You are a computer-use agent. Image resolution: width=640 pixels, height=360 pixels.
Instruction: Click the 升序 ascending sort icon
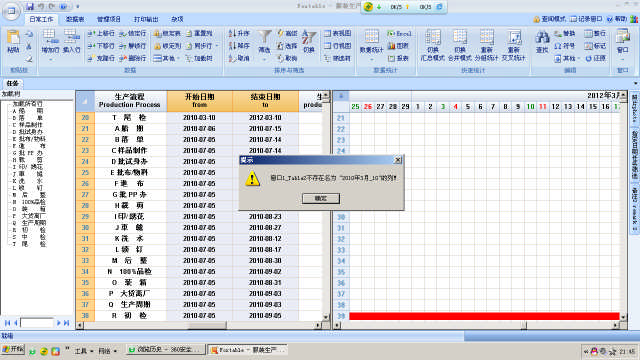[232, 33]
